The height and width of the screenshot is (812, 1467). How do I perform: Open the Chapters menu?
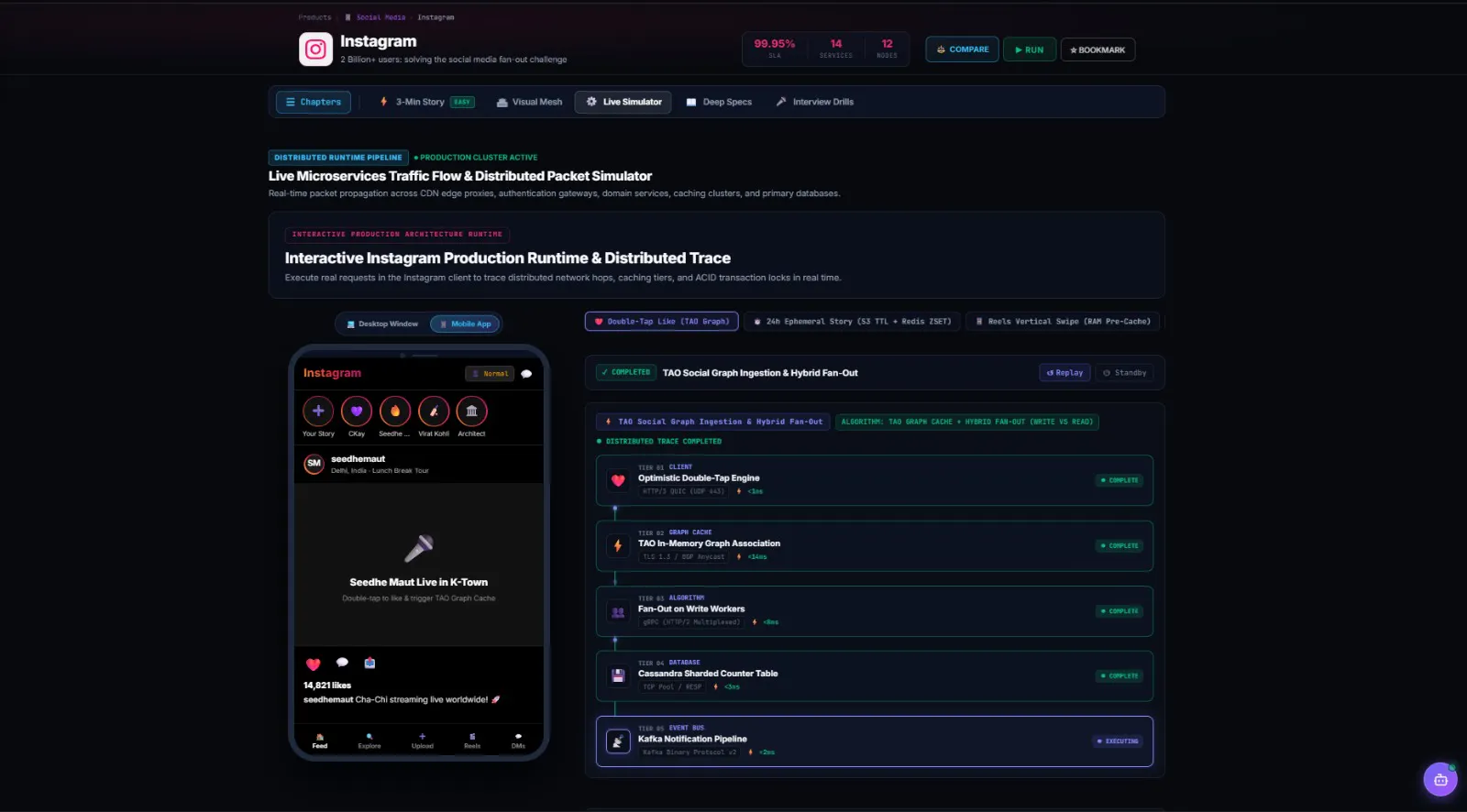(314, 102)
